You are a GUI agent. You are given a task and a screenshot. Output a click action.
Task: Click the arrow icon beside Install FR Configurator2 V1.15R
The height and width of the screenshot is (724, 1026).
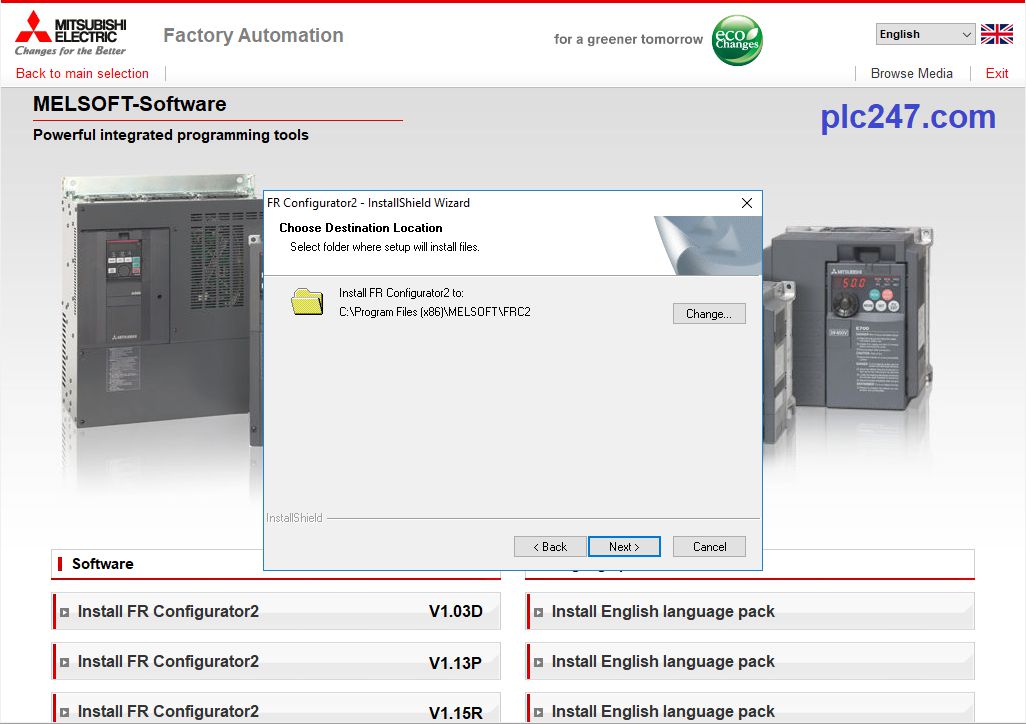click(x=65, y=711)
